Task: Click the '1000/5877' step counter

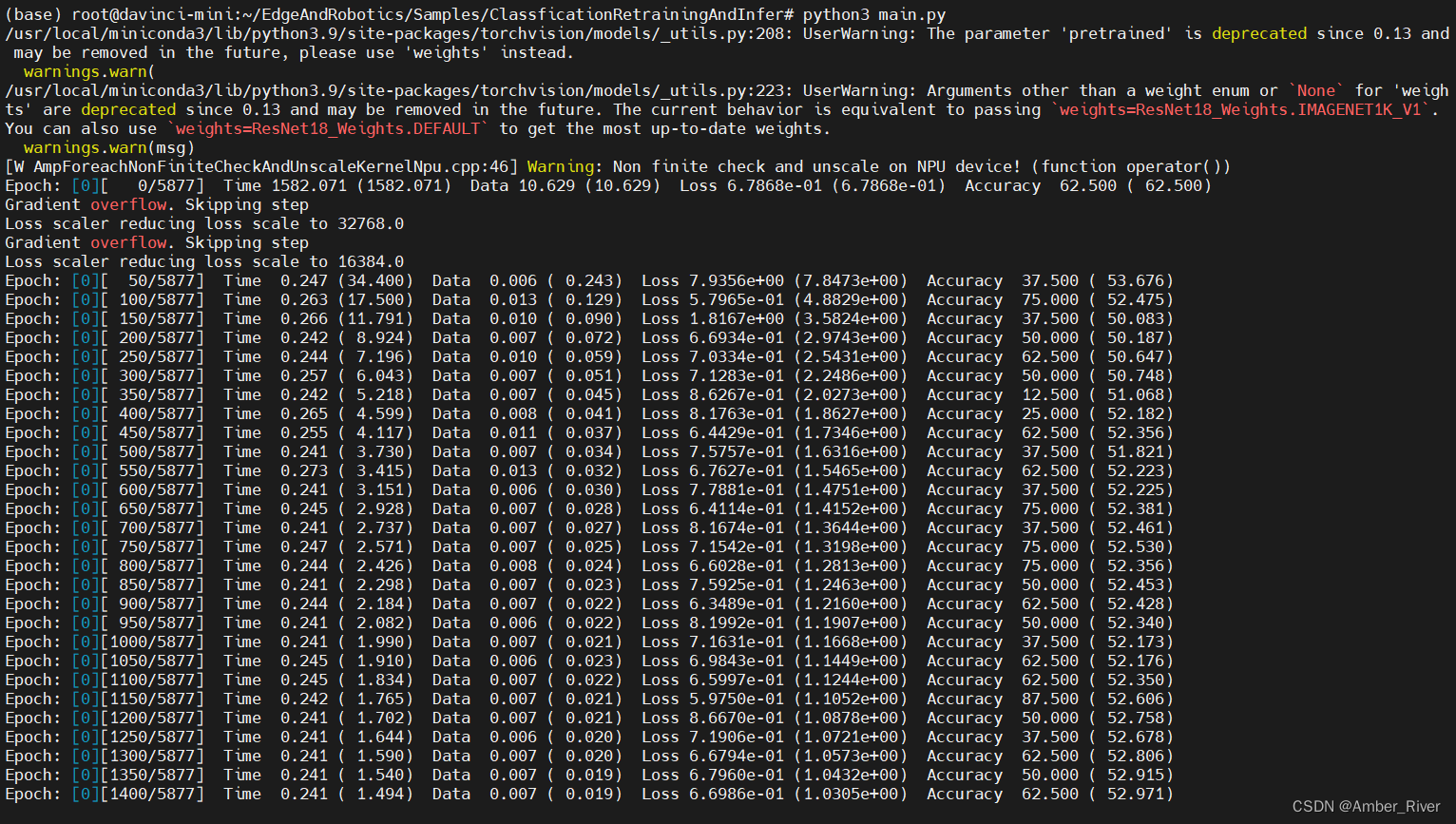Action: [x=152, y=642]
